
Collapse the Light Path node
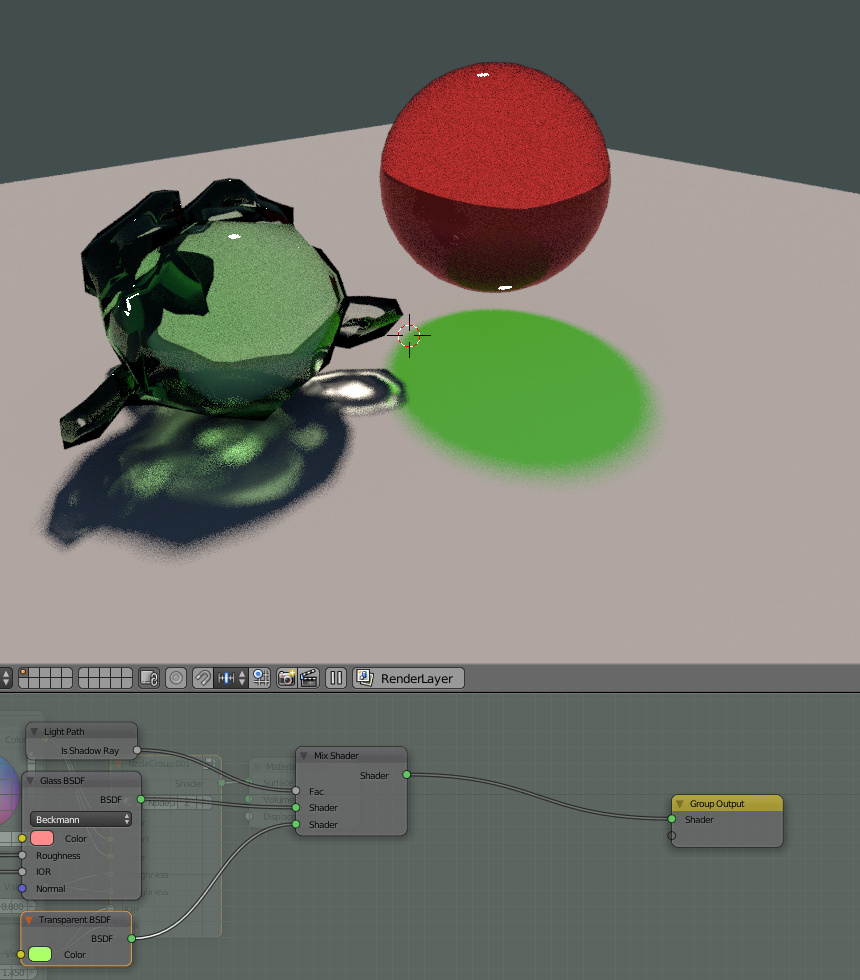[x=34, y=731]
